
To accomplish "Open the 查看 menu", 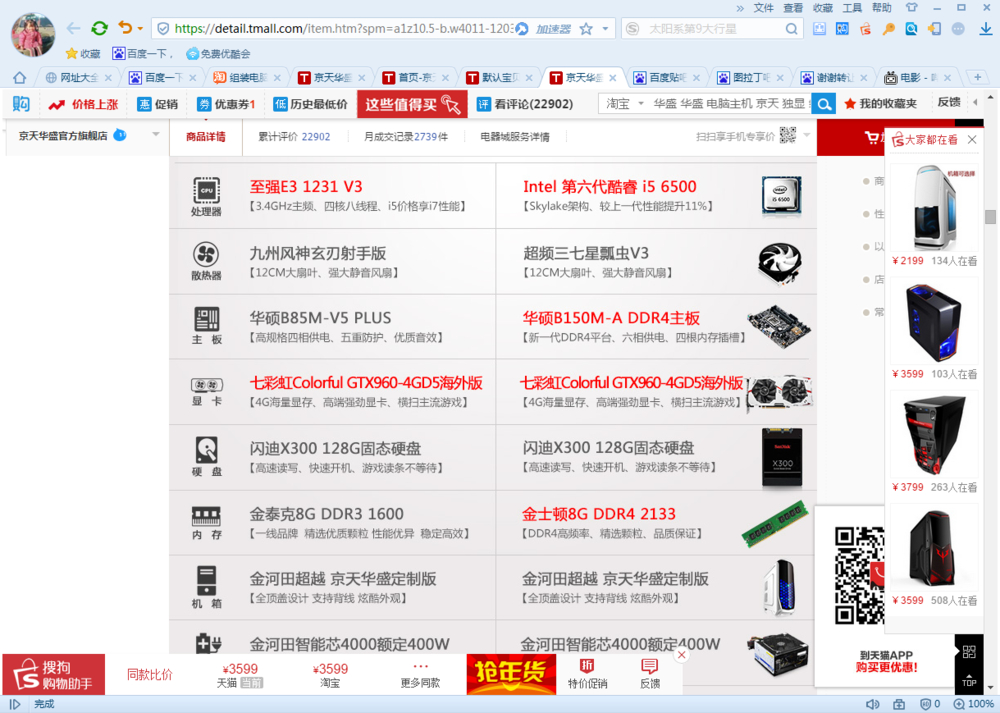I will pos(793,8).
